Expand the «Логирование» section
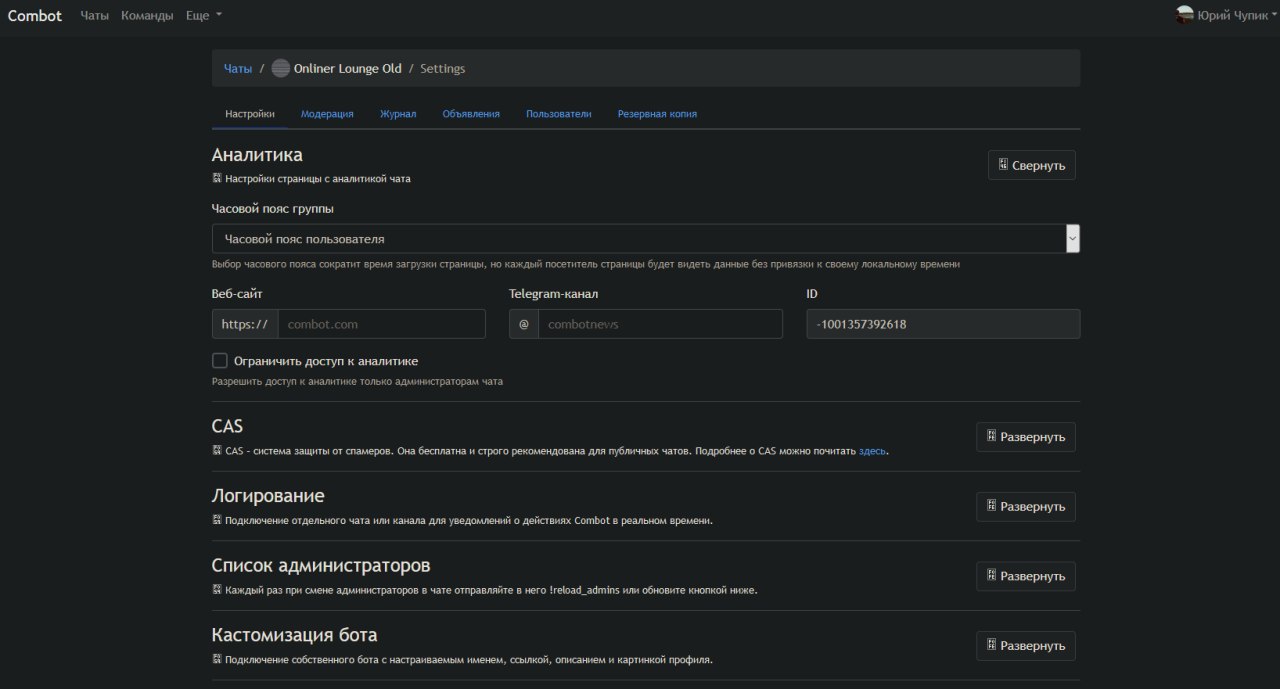Viewport: 1280px width, 689px height. coord(1025,507)
